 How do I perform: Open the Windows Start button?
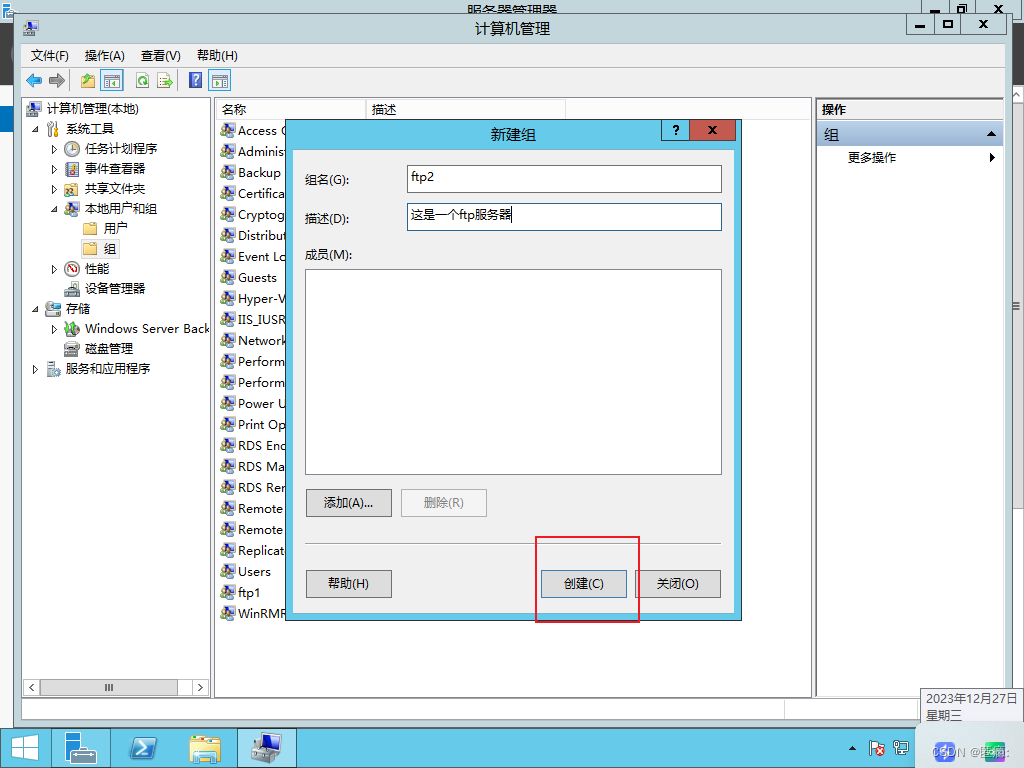25,748
